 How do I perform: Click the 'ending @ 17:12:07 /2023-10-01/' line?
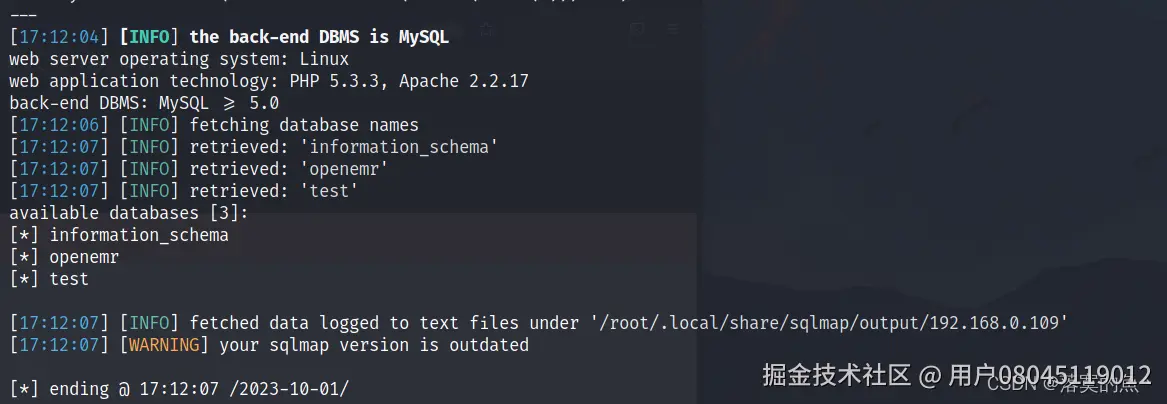point(199,388)
